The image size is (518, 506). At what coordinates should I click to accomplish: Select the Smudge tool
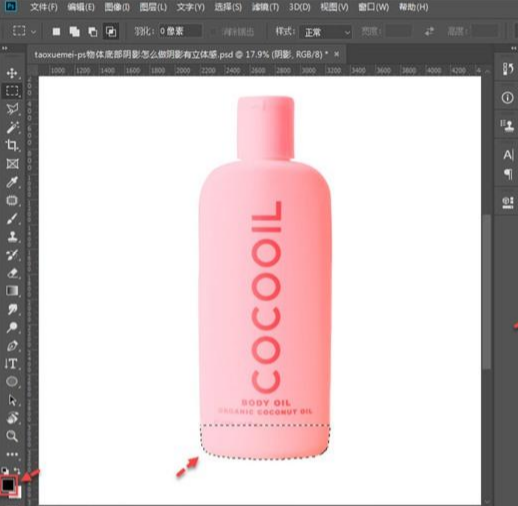click(12, 309)
